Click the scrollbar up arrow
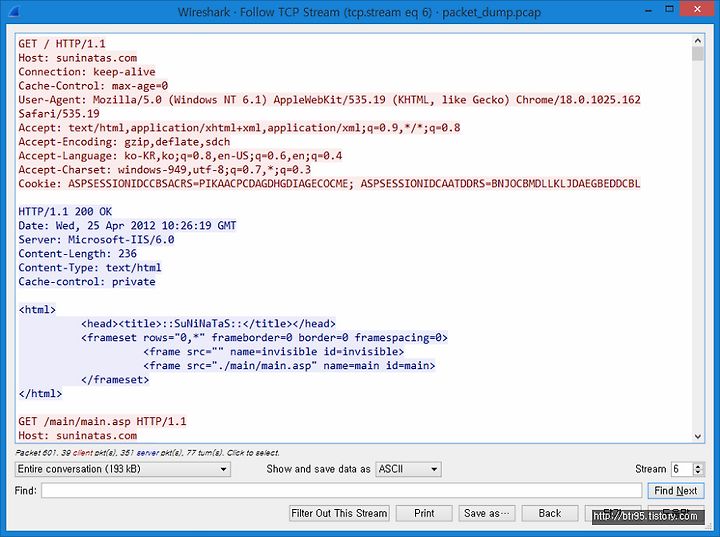 698,40
